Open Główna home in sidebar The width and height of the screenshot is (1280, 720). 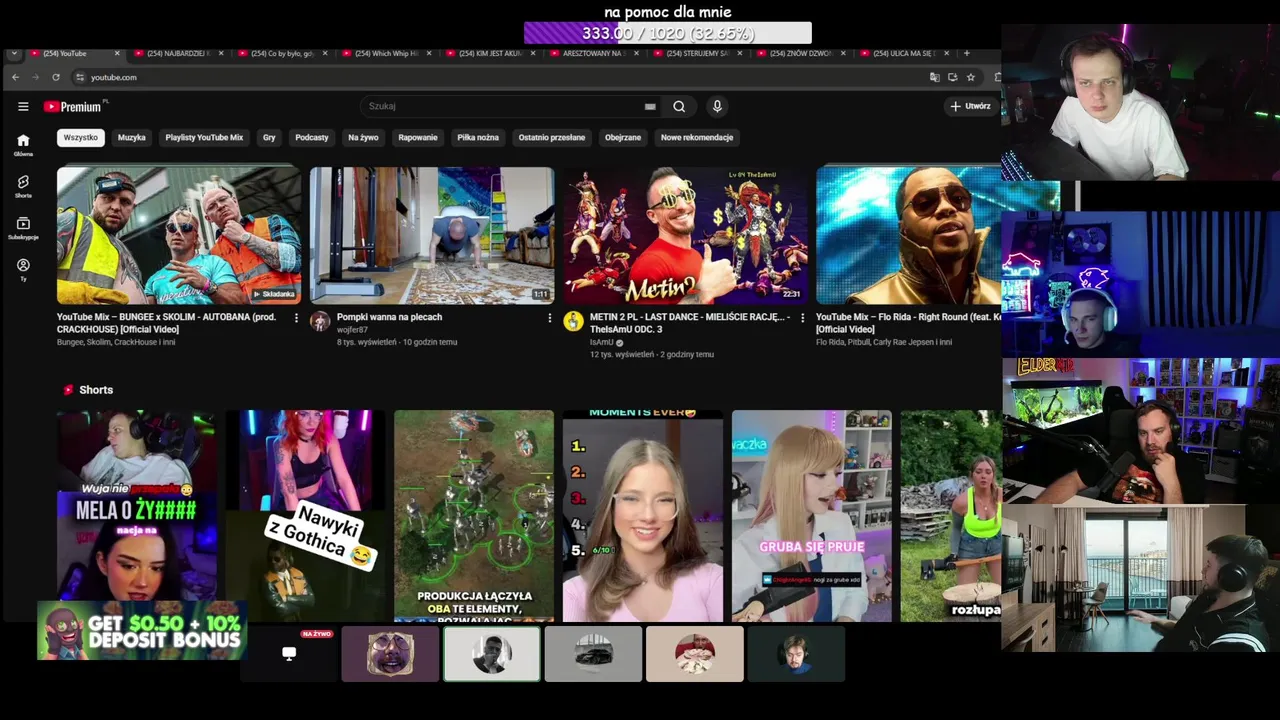click(x=23, y=145)
